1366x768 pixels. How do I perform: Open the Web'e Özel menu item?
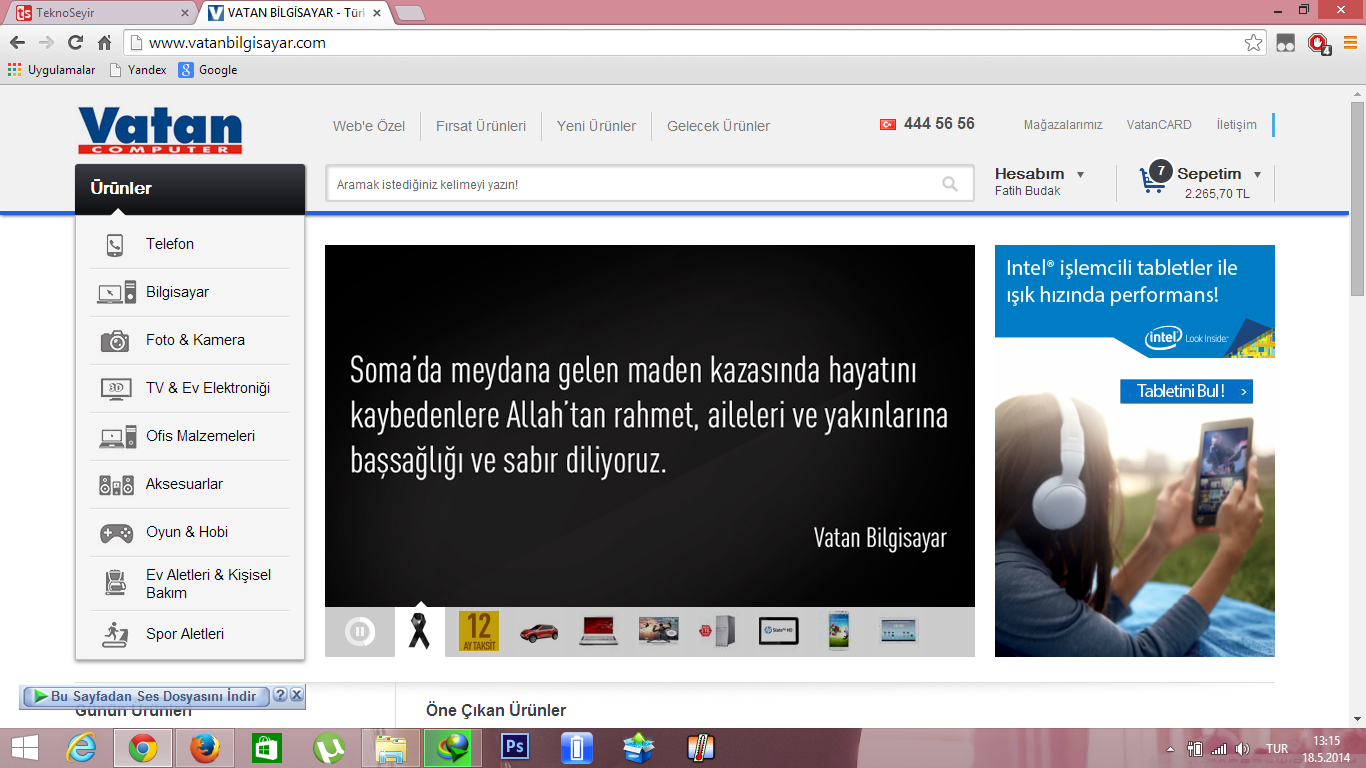[369, 126]
